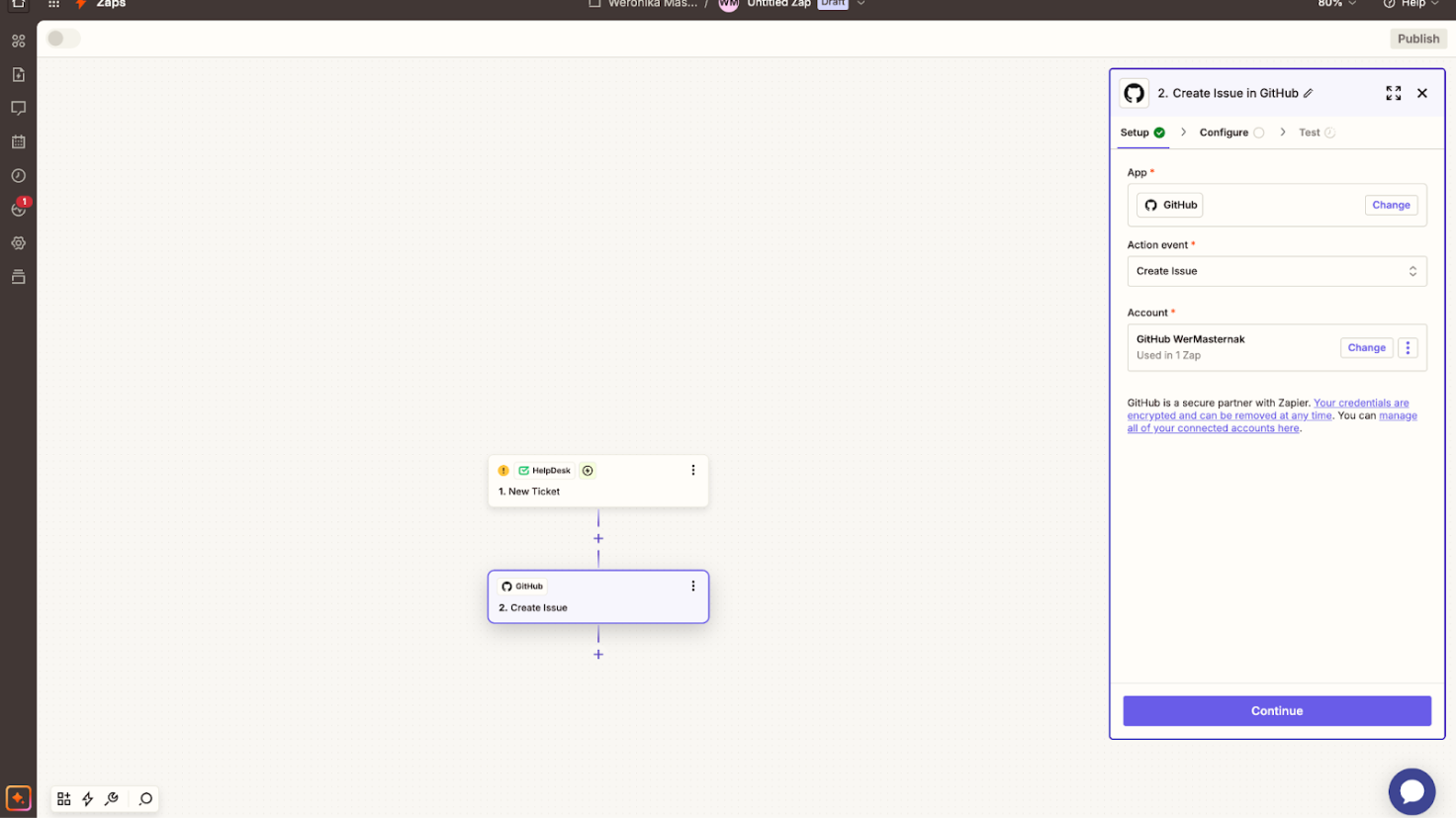Open the comments speech bubble sidebar icon
This screenshot has height=818, width=1456.
pos(18,108)
